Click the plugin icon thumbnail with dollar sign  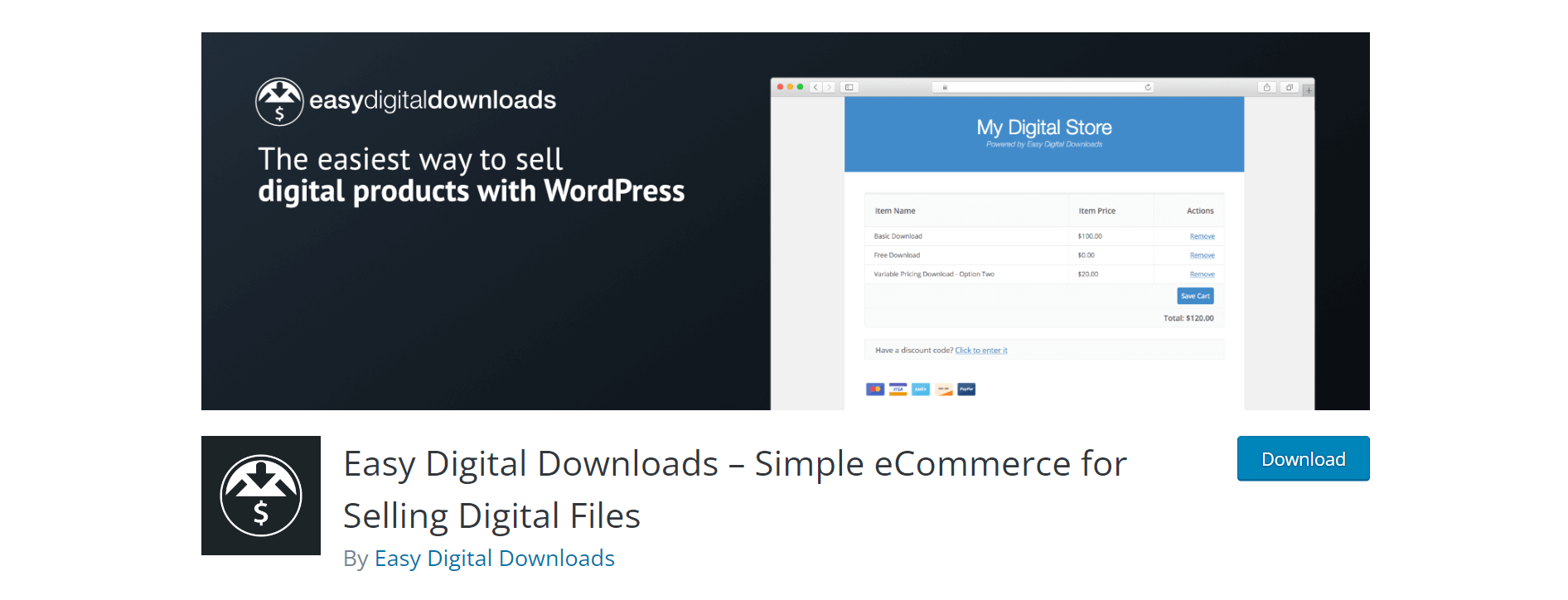(x=261, y=496)
